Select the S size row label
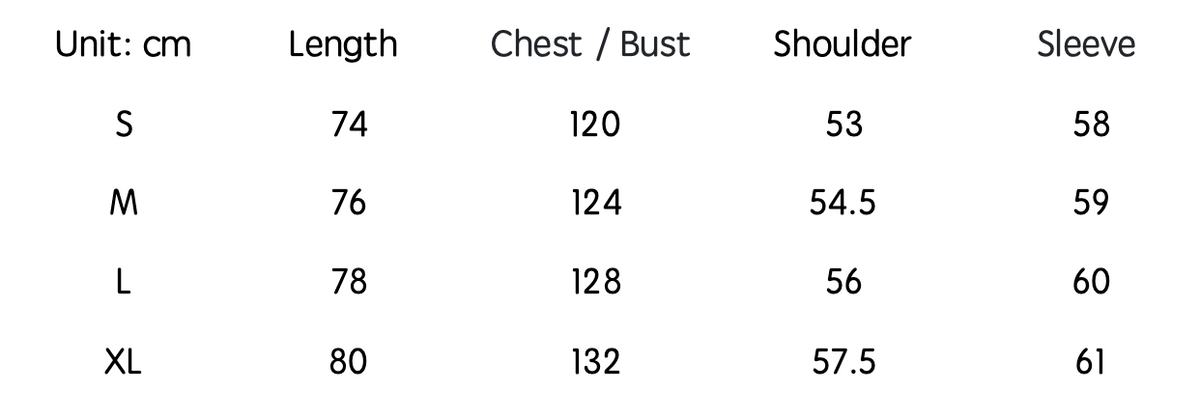This screenshot has width=1200, height=419. tap(123, 125)
